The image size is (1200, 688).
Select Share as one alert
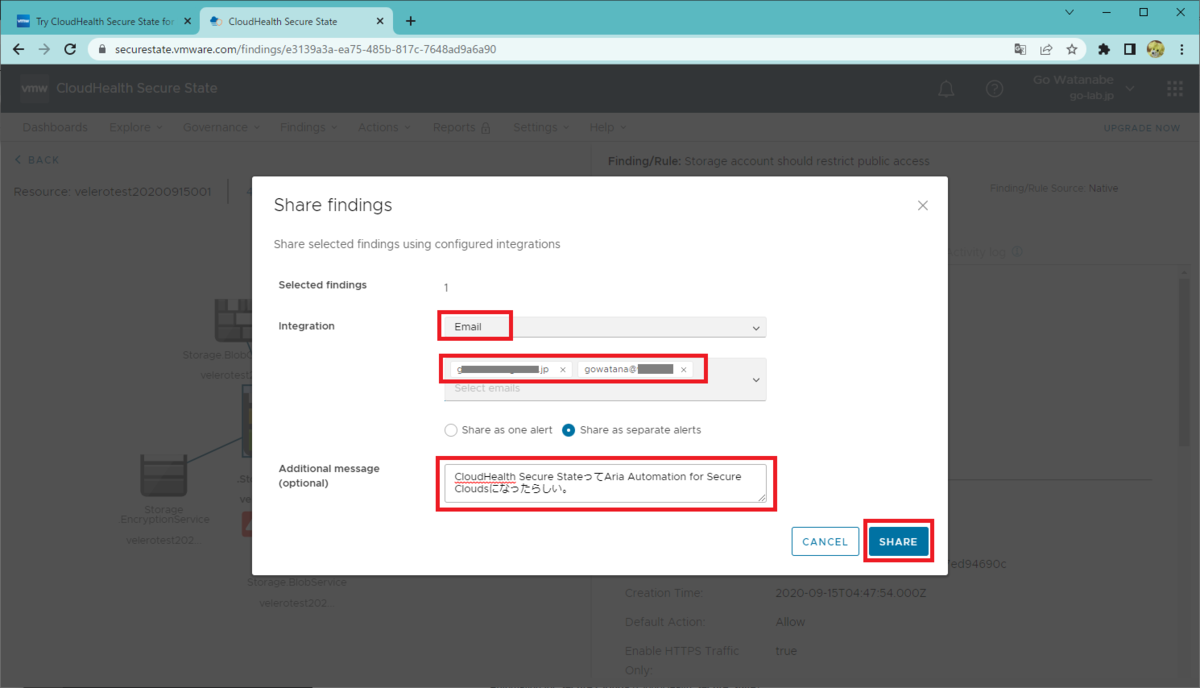[451, 430]
